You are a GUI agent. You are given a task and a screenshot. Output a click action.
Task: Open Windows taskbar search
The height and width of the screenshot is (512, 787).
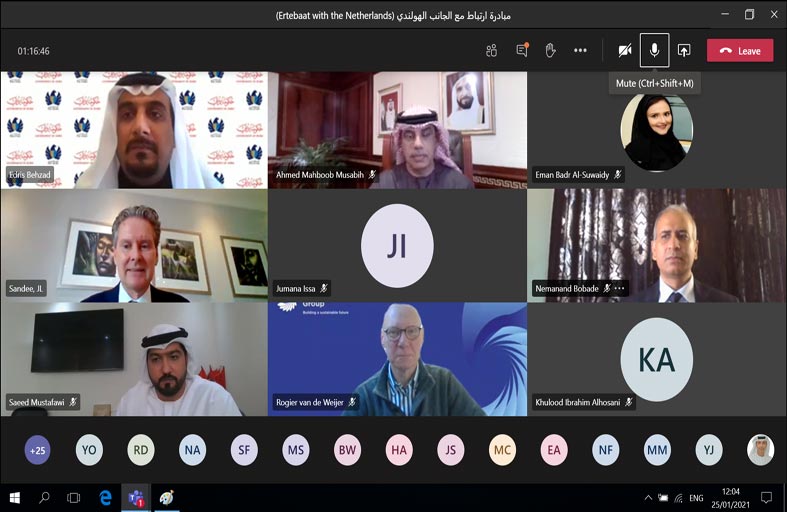click(x=44, y=497)
